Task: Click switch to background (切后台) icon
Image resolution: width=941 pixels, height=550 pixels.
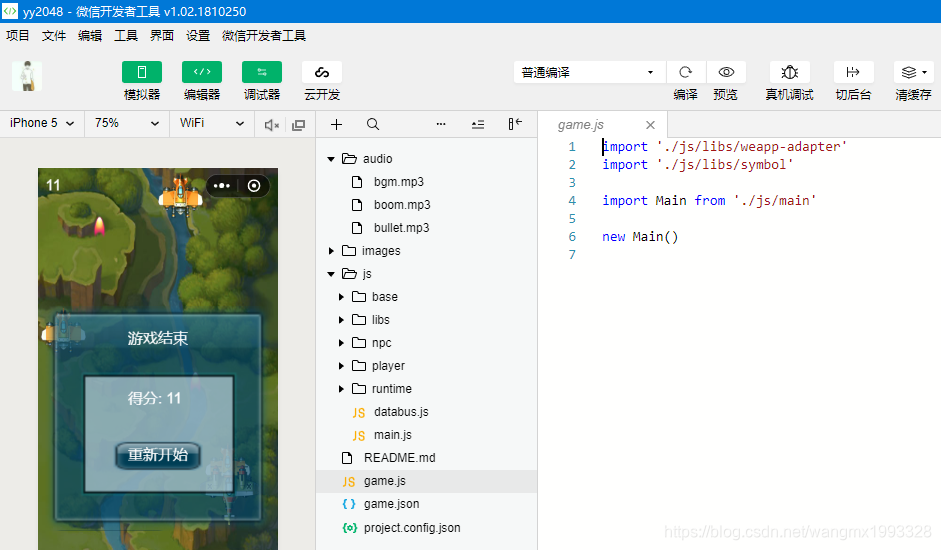Action: pyautogui.click(x=853, y=73)
